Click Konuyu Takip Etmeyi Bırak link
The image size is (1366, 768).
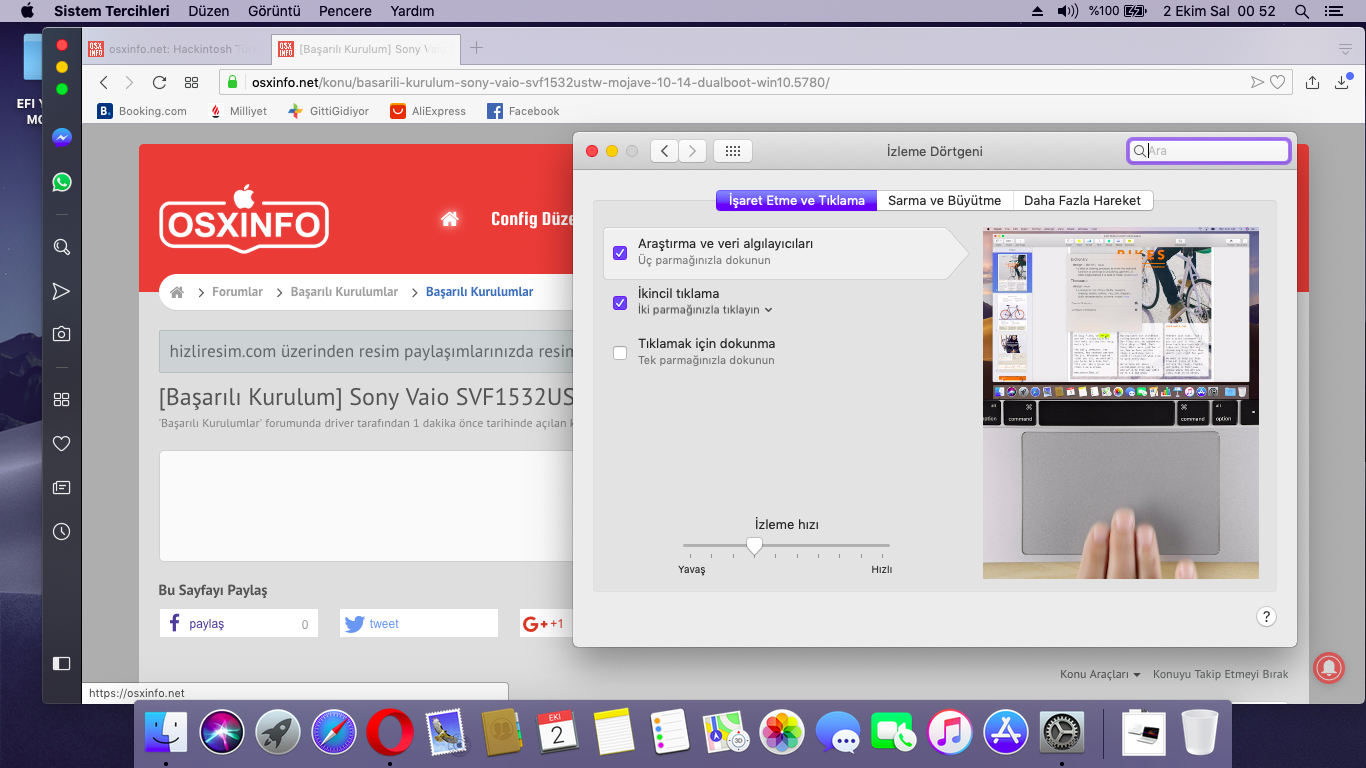1220,675
